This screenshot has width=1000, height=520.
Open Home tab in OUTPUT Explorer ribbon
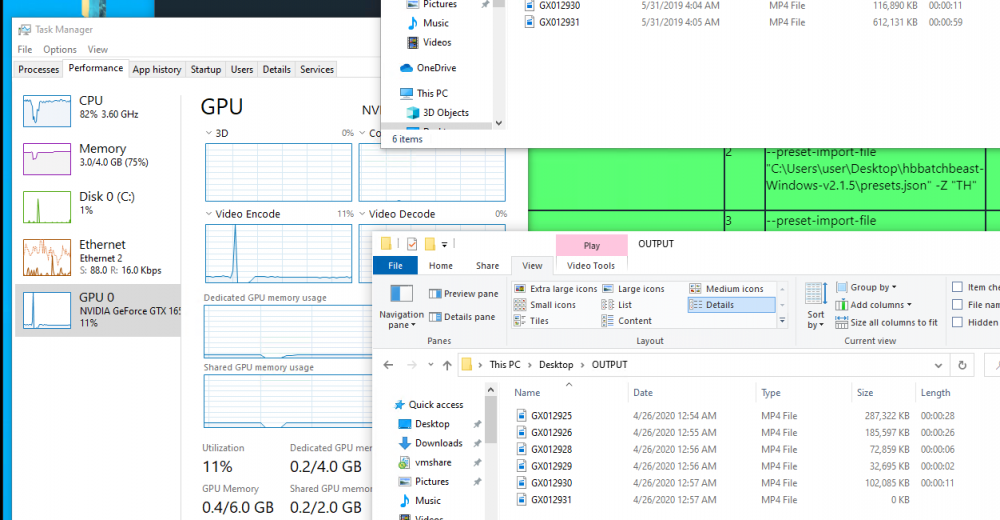tap(441, 265)
